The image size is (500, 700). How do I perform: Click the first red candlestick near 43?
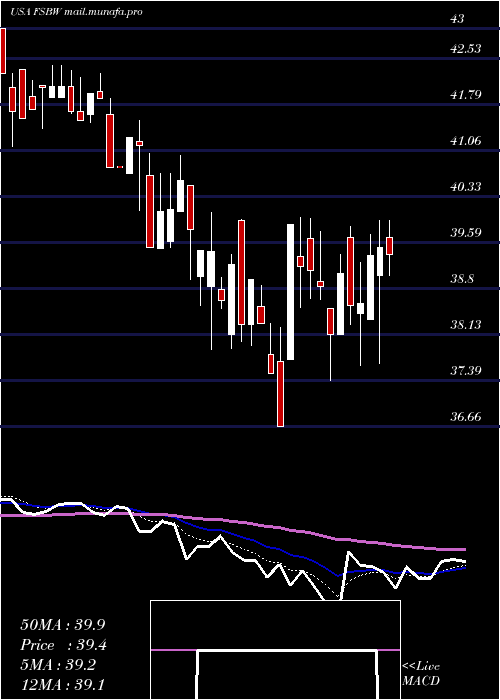(x=3, y=51)
